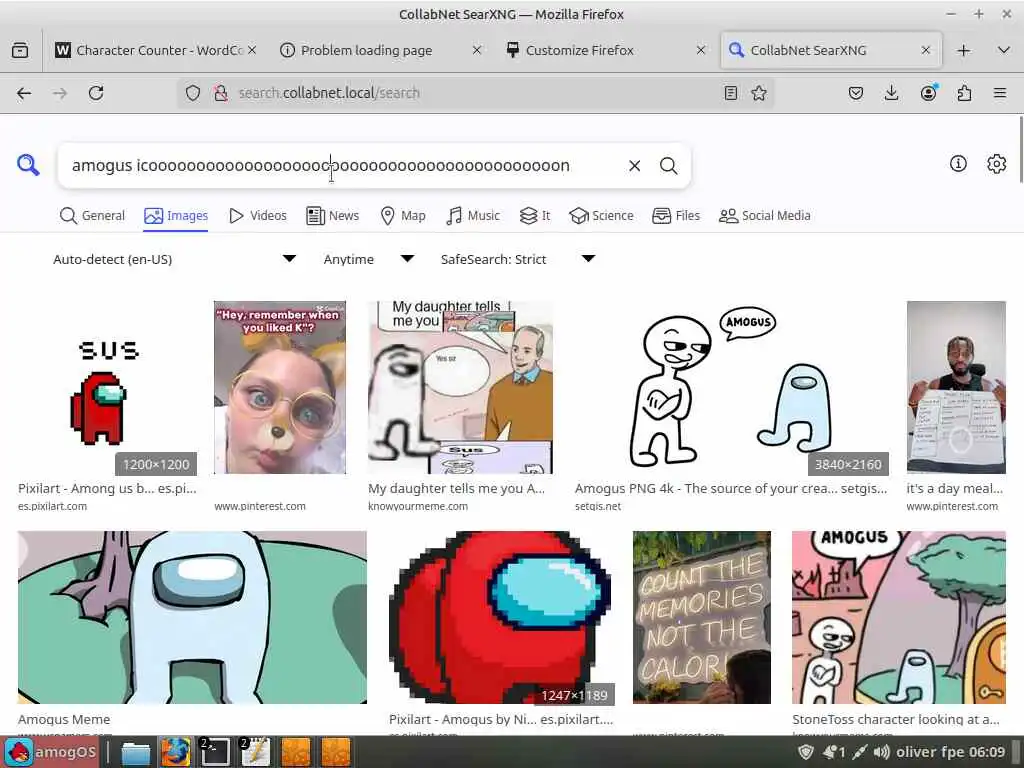1024x768 pixels.
Task: Clear the search query with X
Action: click(x=634, y=166)
